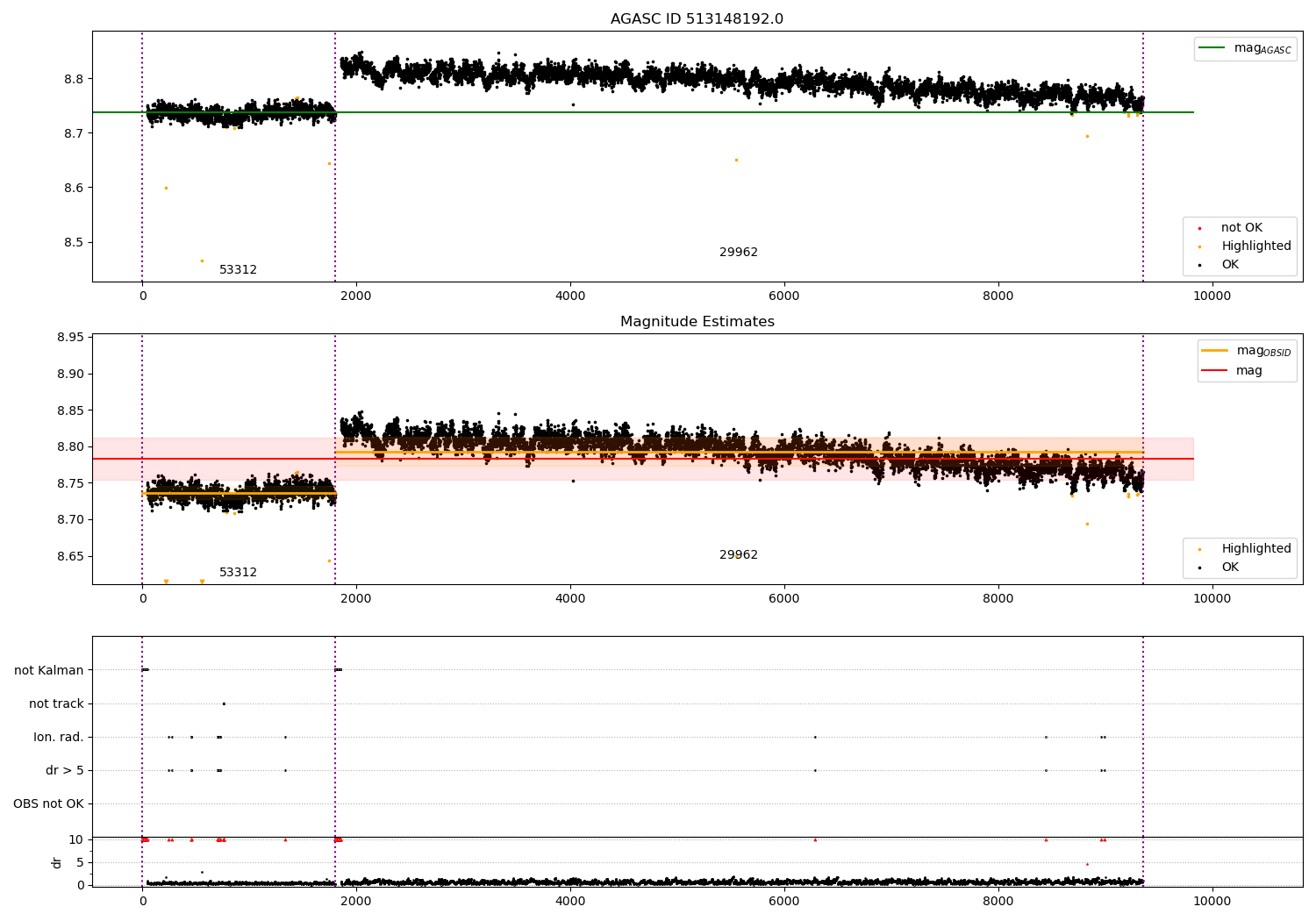Click the 10000 x-axis tick under the top plot
This screenshot has width=1316, height=921.
click(1212, 296)
